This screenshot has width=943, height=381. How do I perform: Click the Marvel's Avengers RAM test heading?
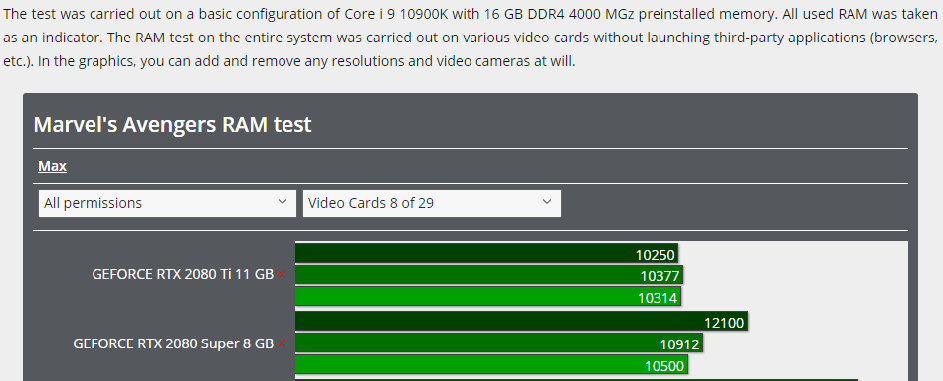pyautogui.click(x=173, y=124)
